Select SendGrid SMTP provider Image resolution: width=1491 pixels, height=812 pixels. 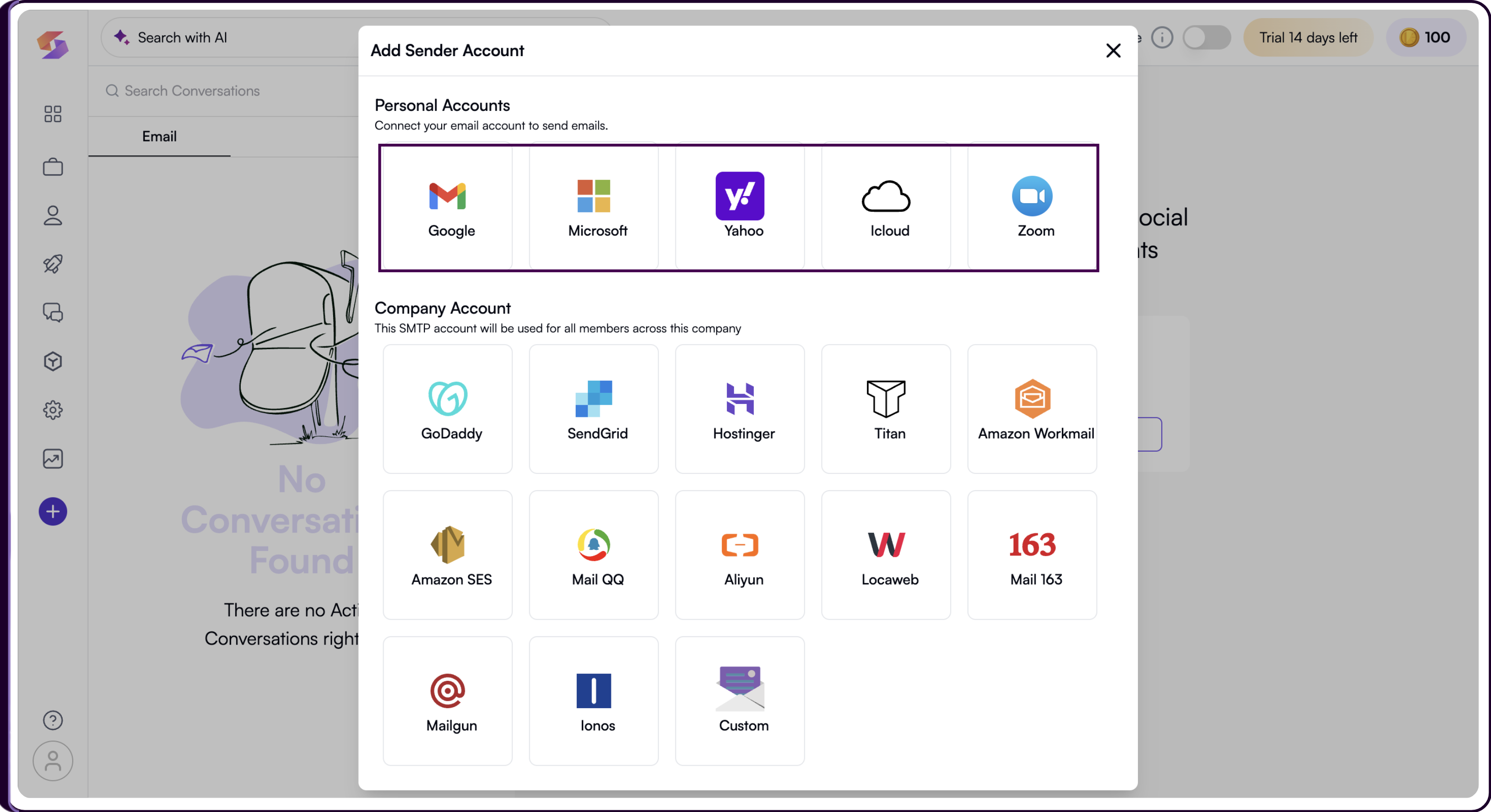click(x=593, y=409)
